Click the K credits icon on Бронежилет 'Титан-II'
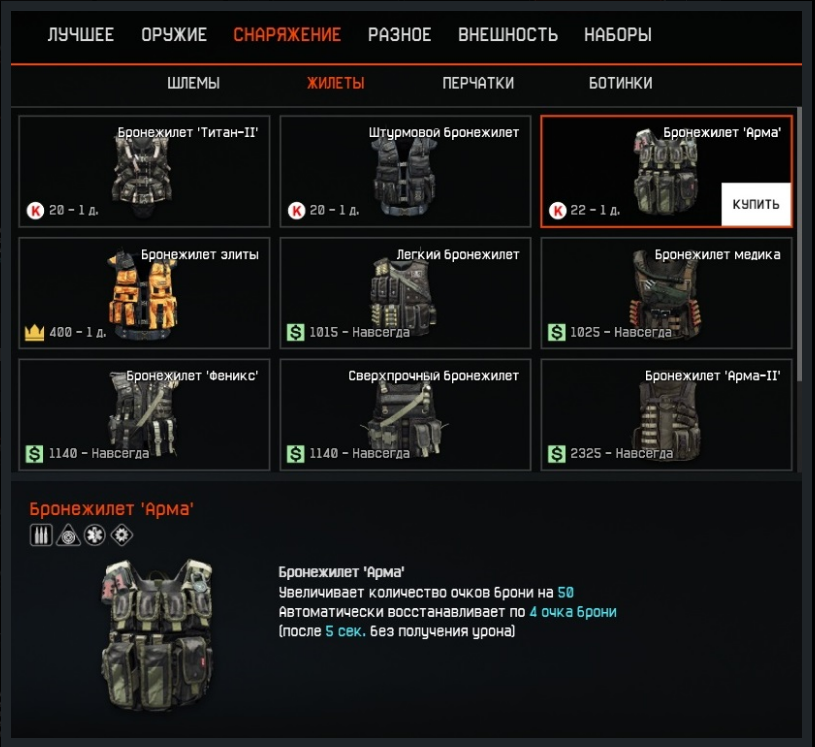 pos(35,211)
